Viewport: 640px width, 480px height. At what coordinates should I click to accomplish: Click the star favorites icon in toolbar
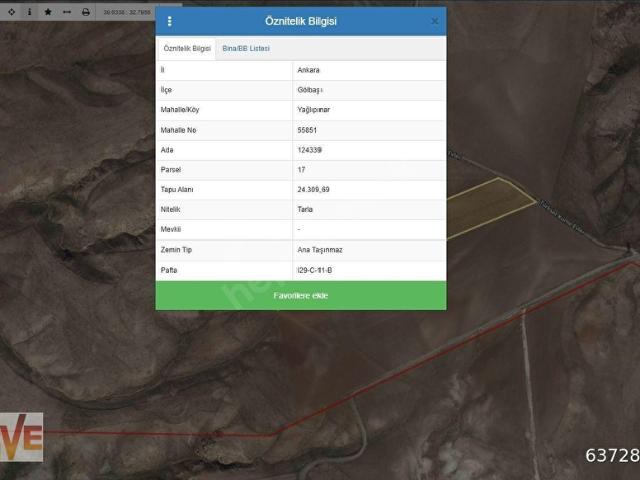pyautogui.click(x=48, y=12)
